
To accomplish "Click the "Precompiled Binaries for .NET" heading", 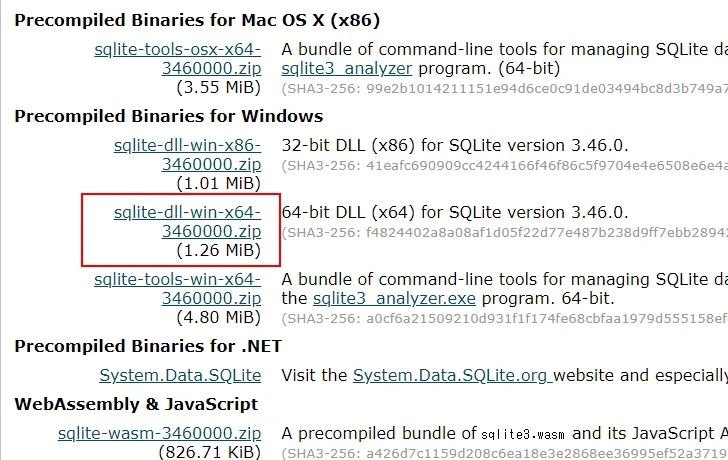I will (x=148, y=346).
